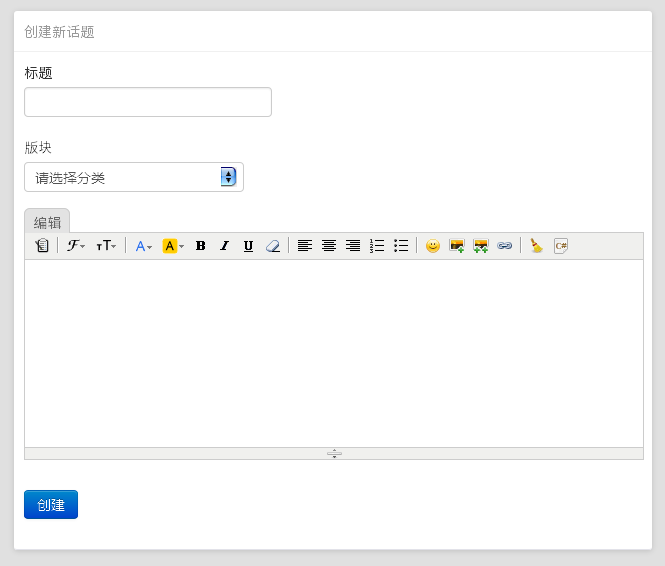
Task: Expand the 请选择分类 category dropdown
Action: tap(134, 177)
